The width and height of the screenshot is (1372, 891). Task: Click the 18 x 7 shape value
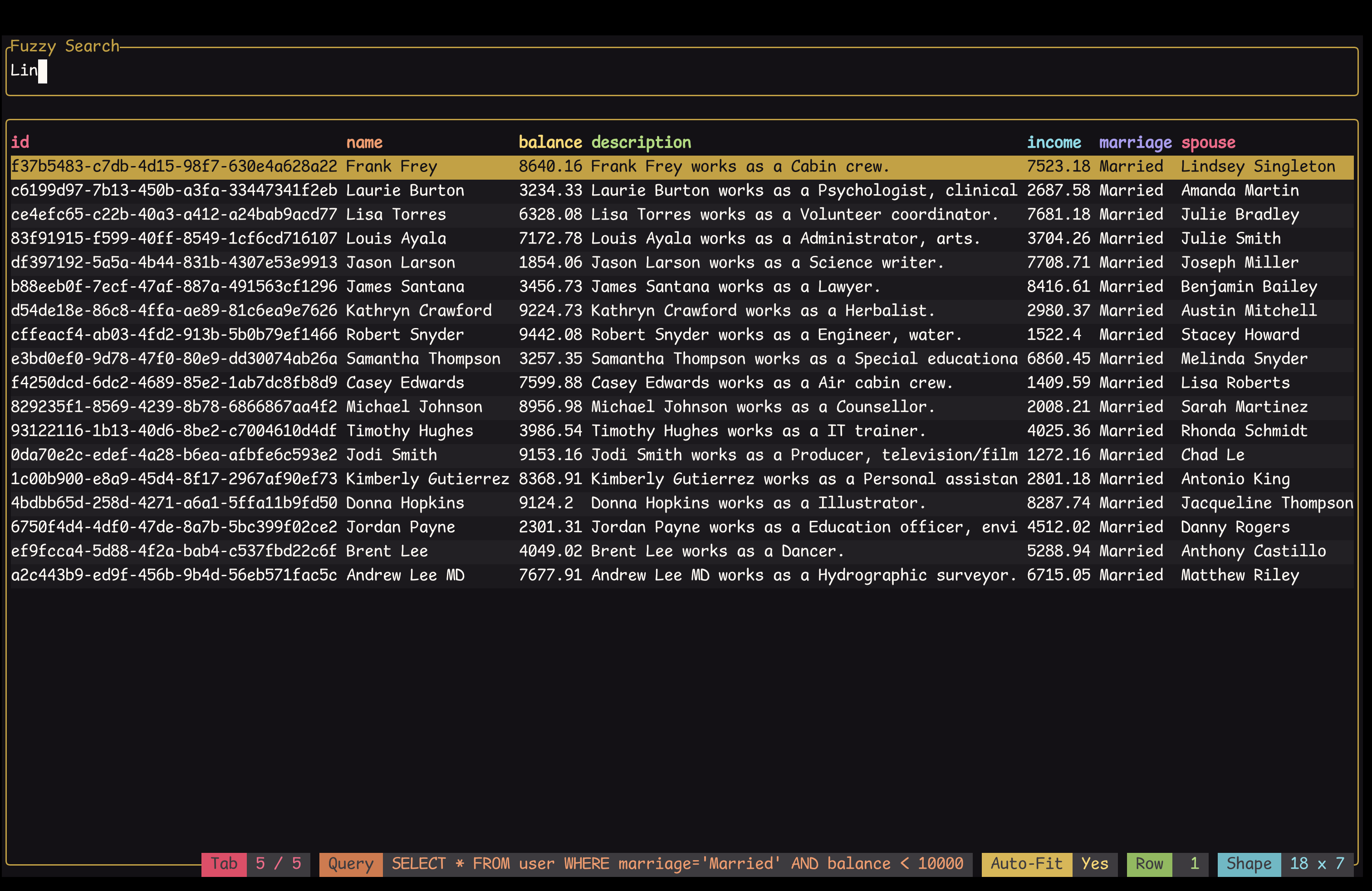coord(1317,864)
